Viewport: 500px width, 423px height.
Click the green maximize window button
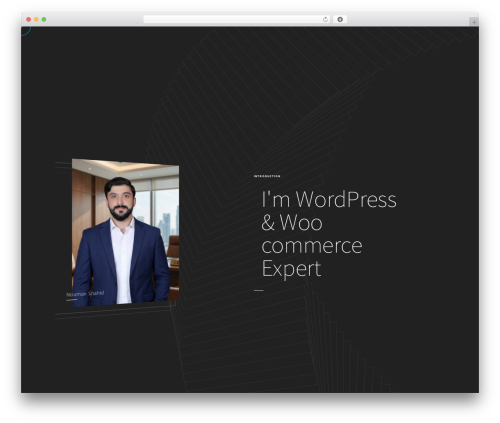click(x=44, y=19)
